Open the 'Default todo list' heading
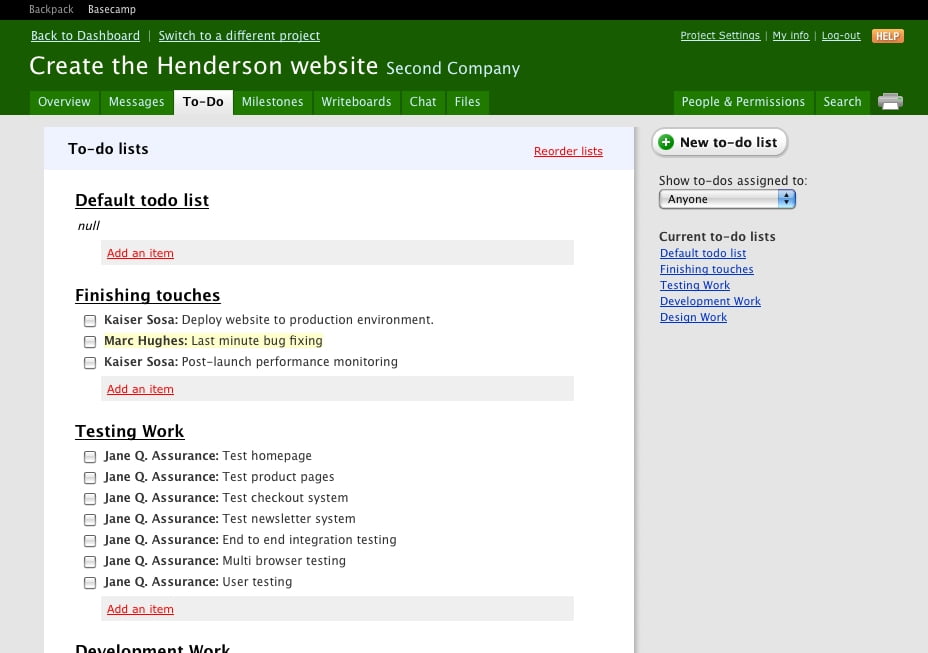The image size is (928, 653). [x=142, y=200]
